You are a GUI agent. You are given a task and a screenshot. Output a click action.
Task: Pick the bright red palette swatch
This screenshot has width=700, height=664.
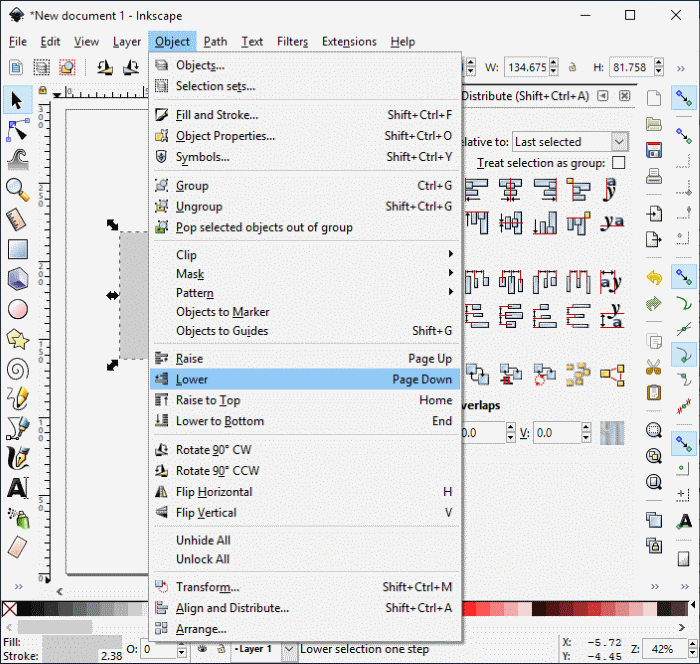pyautogui.click(x=469, y=608)
